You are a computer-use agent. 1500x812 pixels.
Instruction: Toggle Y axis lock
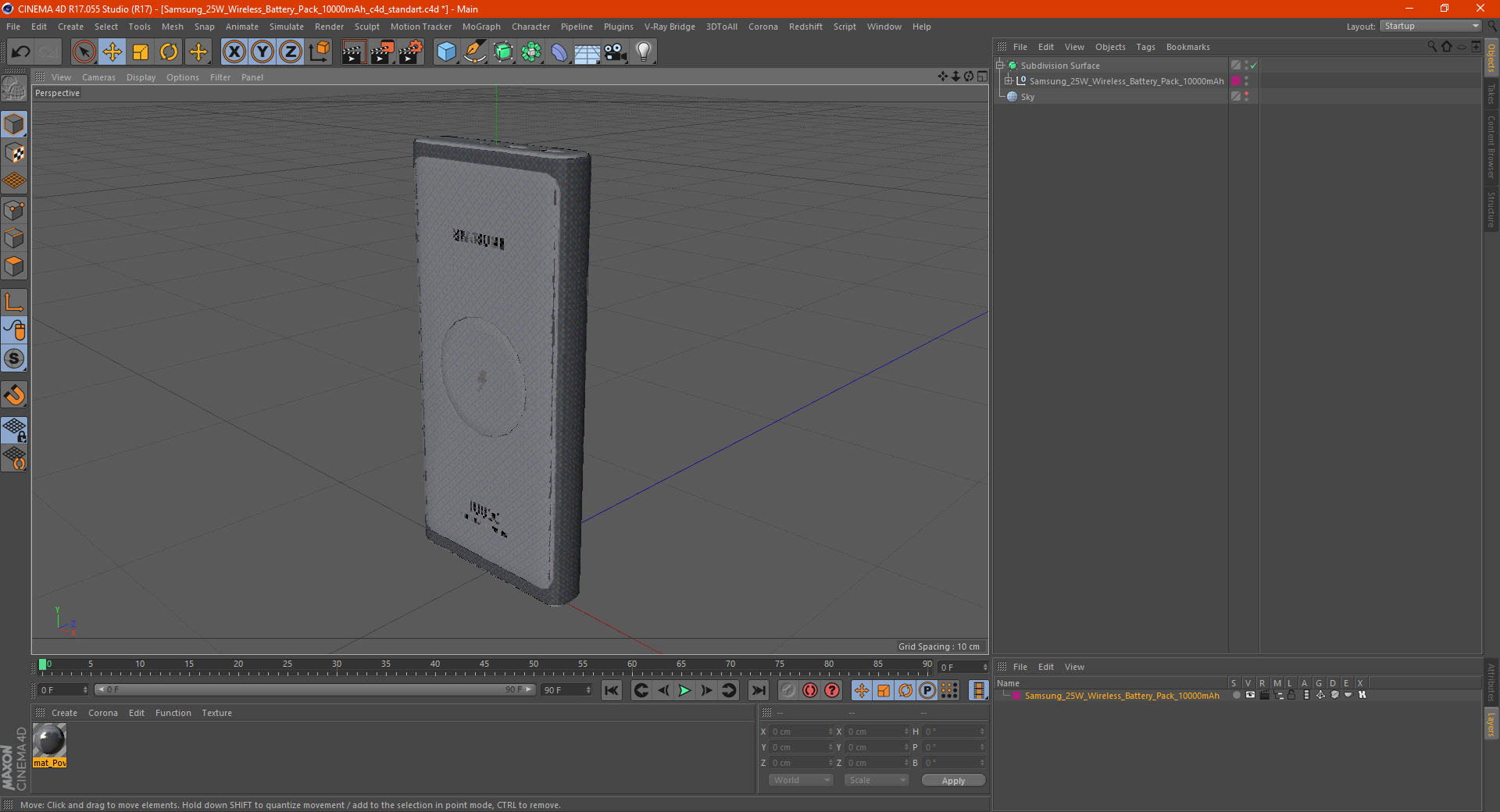262,52
